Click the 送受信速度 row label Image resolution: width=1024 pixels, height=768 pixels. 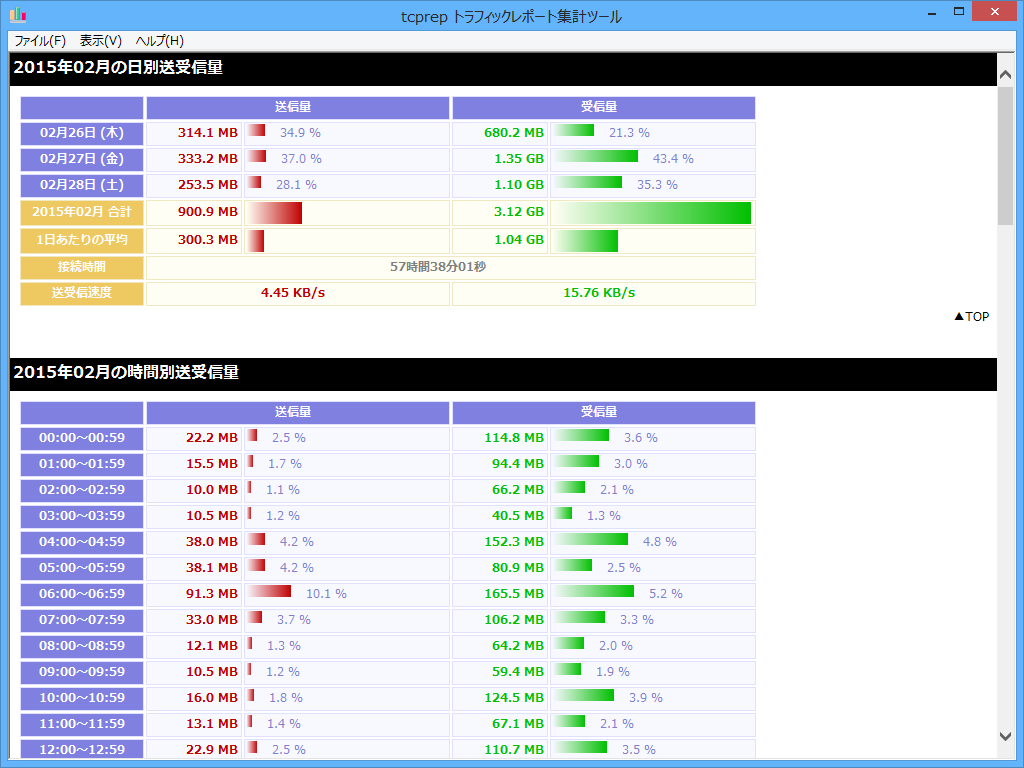click(x=80, y=293)
